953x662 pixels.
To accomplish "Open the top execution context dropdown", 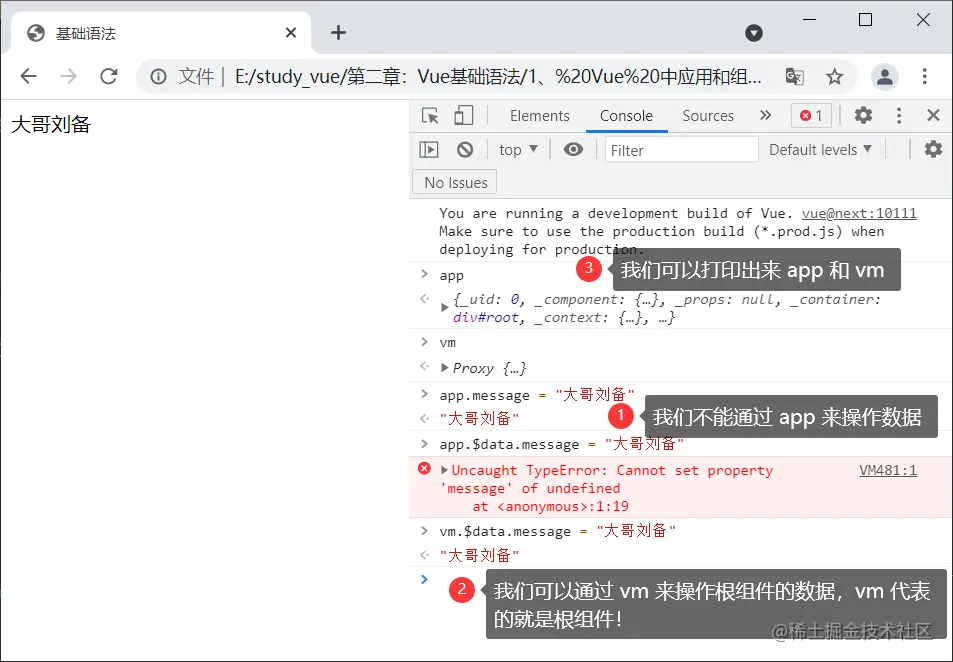I will pos(517,149).
